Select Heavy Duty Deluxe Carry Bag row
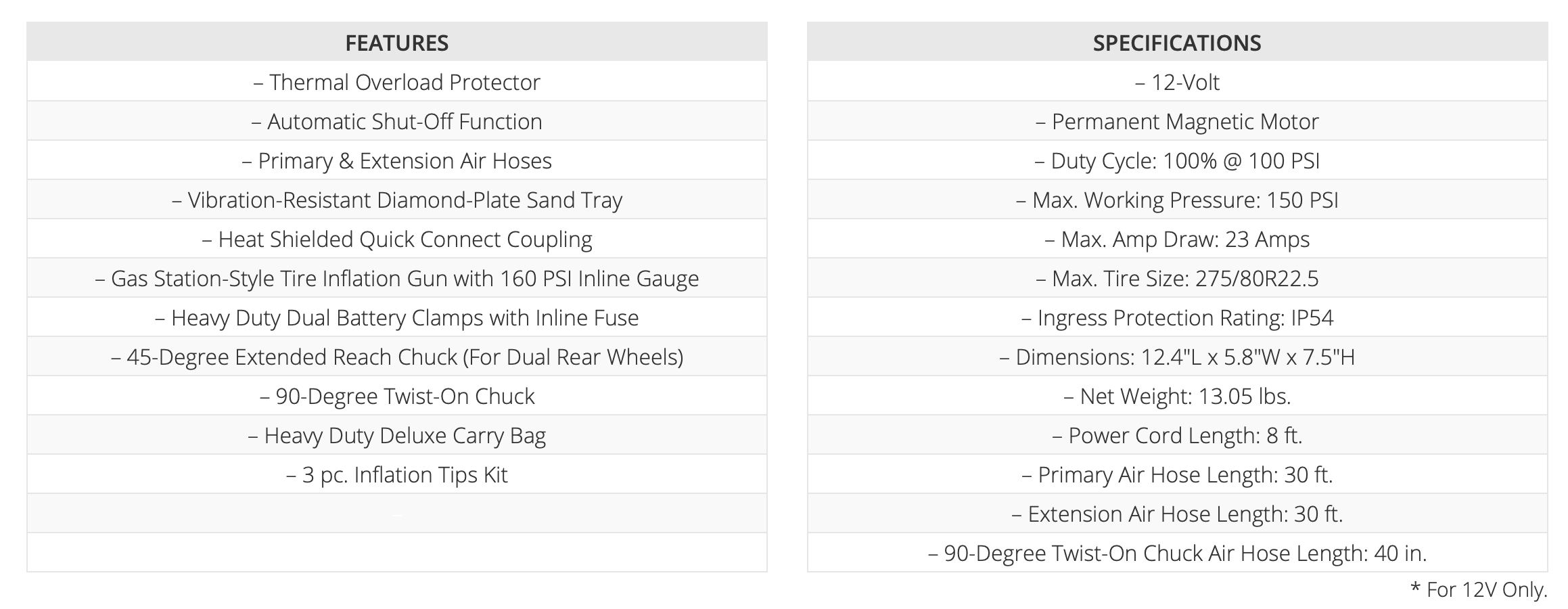1568x609 pixels. (397, 435)
